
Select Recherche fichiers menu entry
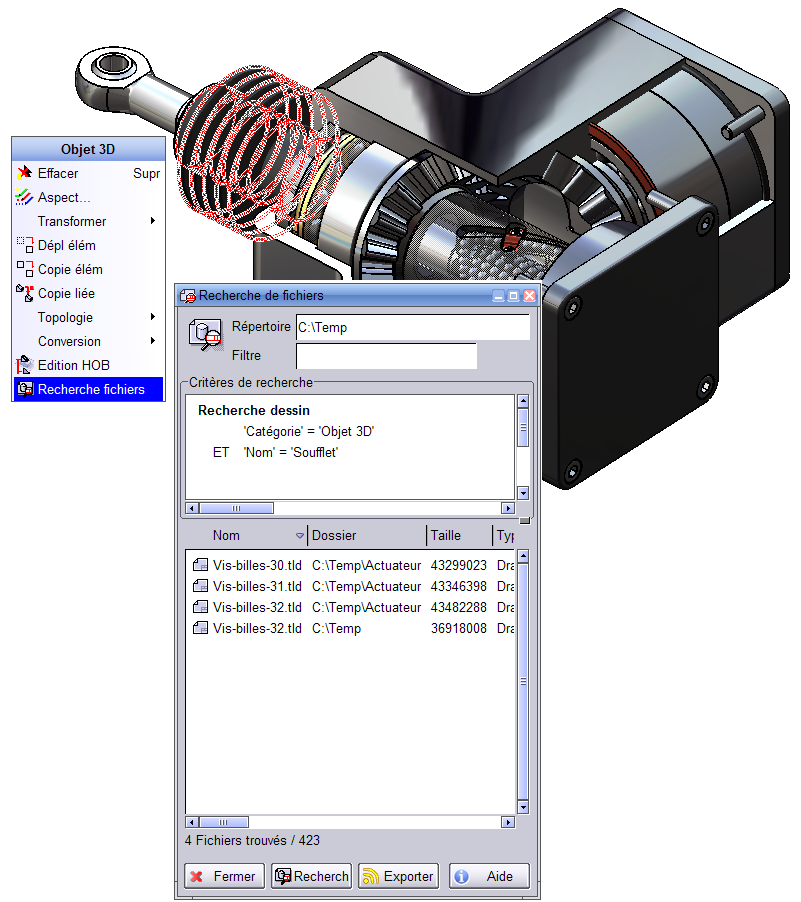click(x=88, y=389)
